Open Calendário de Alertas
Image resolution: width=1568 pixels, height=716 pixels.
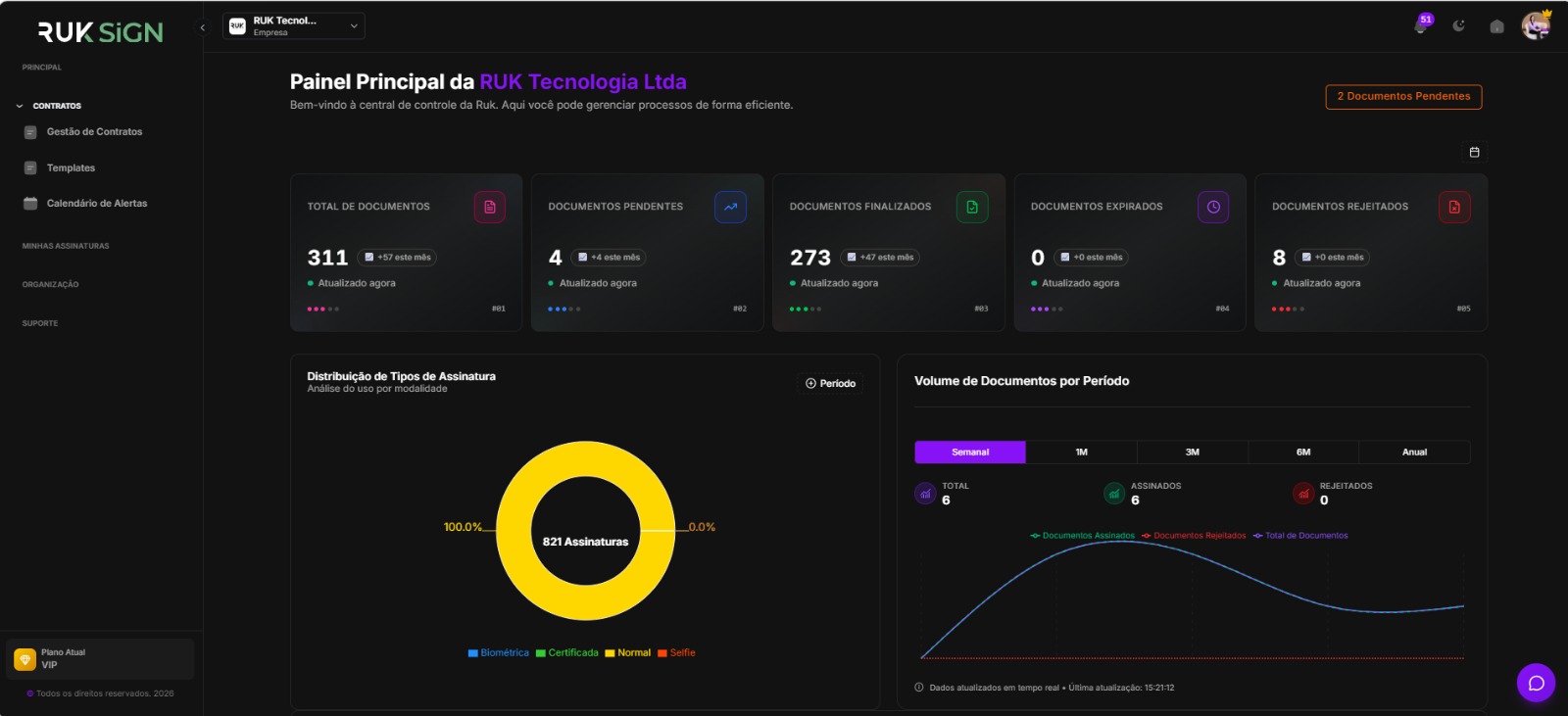coord(97,204)
